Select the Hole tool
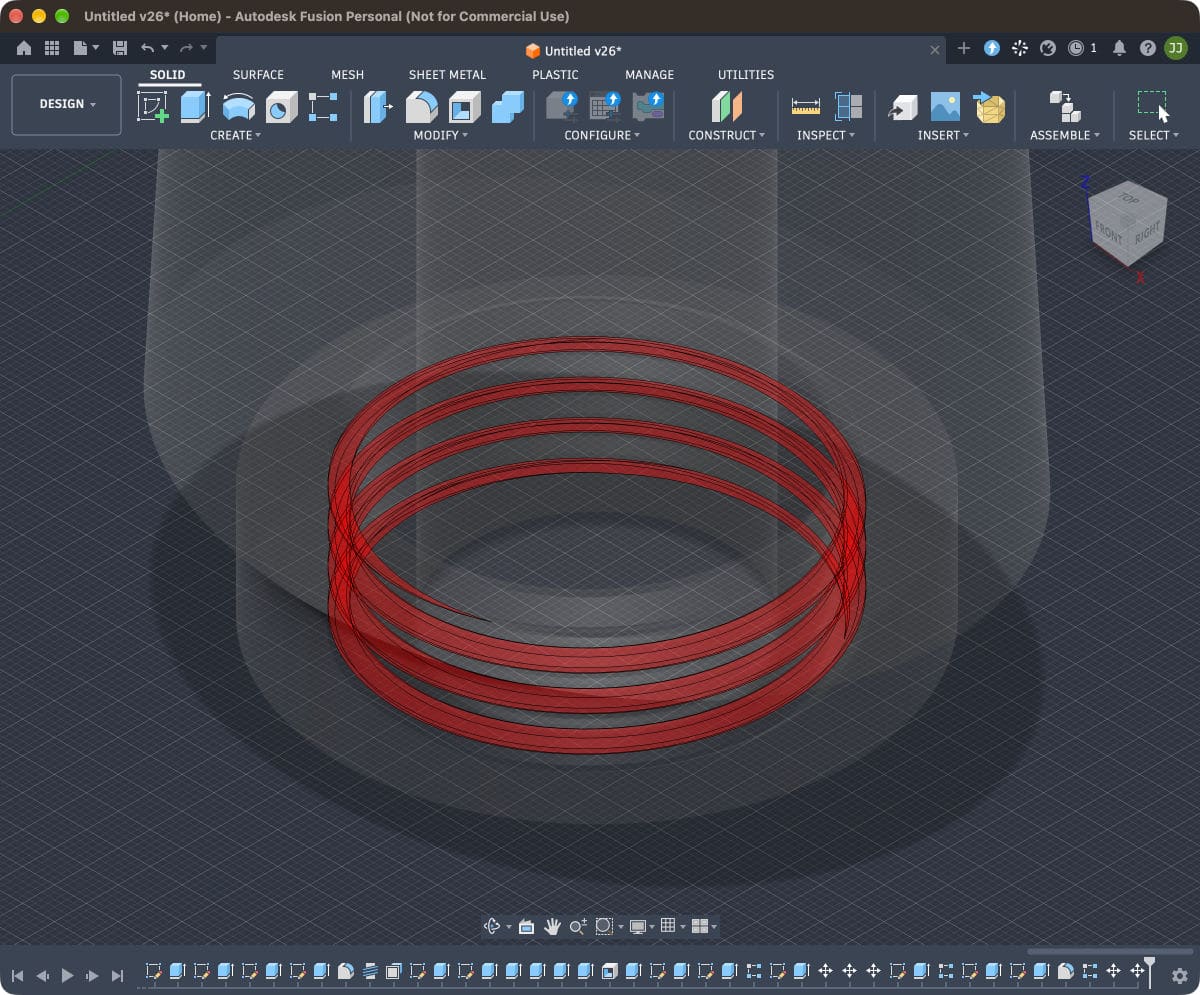The image size is (1200, 995). point(281,106)
